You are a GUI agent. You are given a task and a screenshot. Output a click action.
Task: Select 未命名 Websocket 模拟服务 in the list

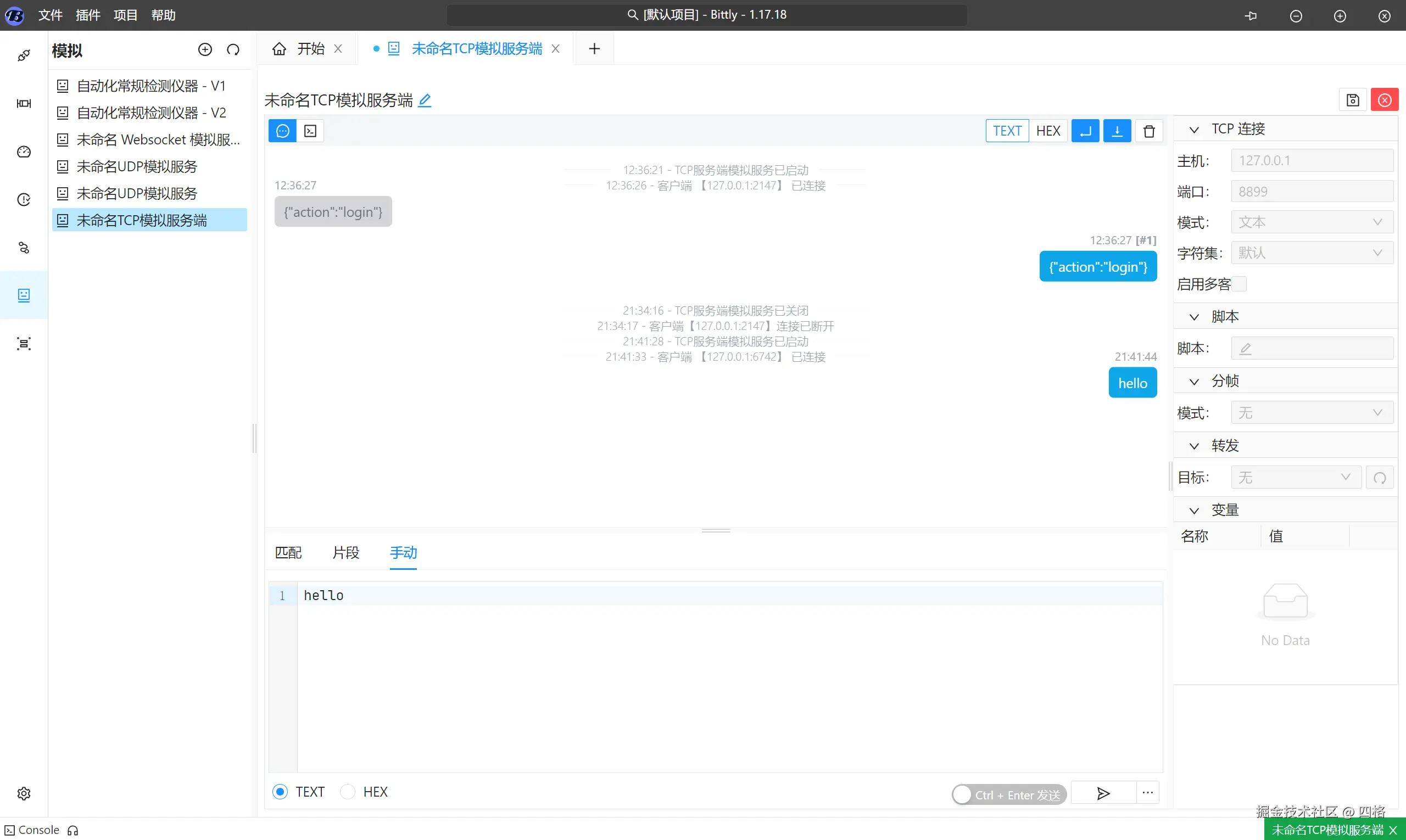coord(158,140)
